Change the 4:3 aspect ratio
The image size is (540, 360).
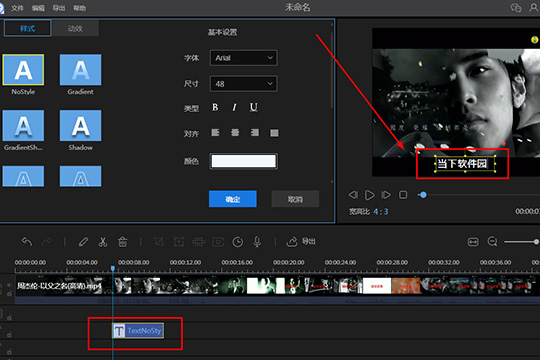click(x=381, y=212)
